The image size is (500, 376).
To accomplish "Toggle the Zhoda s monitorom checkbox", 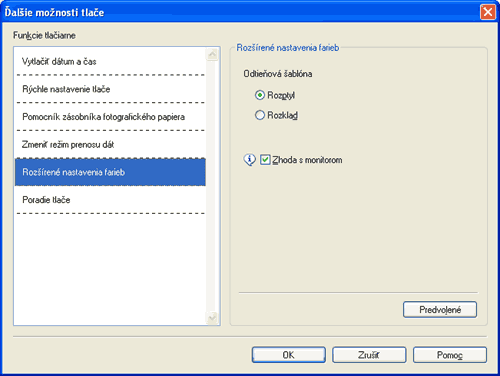I will click(x=265, y=160).
